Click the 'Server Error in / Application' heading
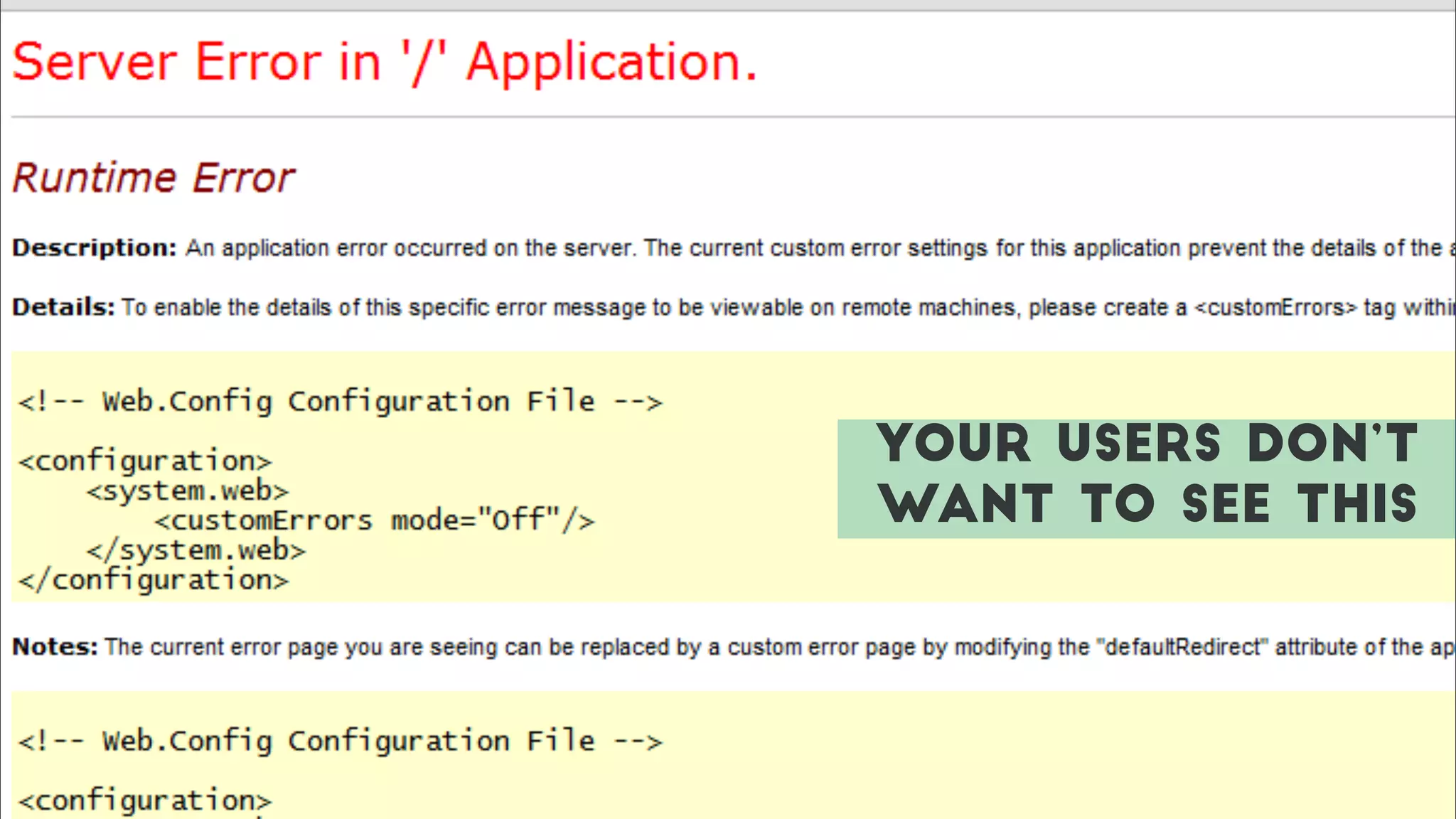 click(385, 62)
